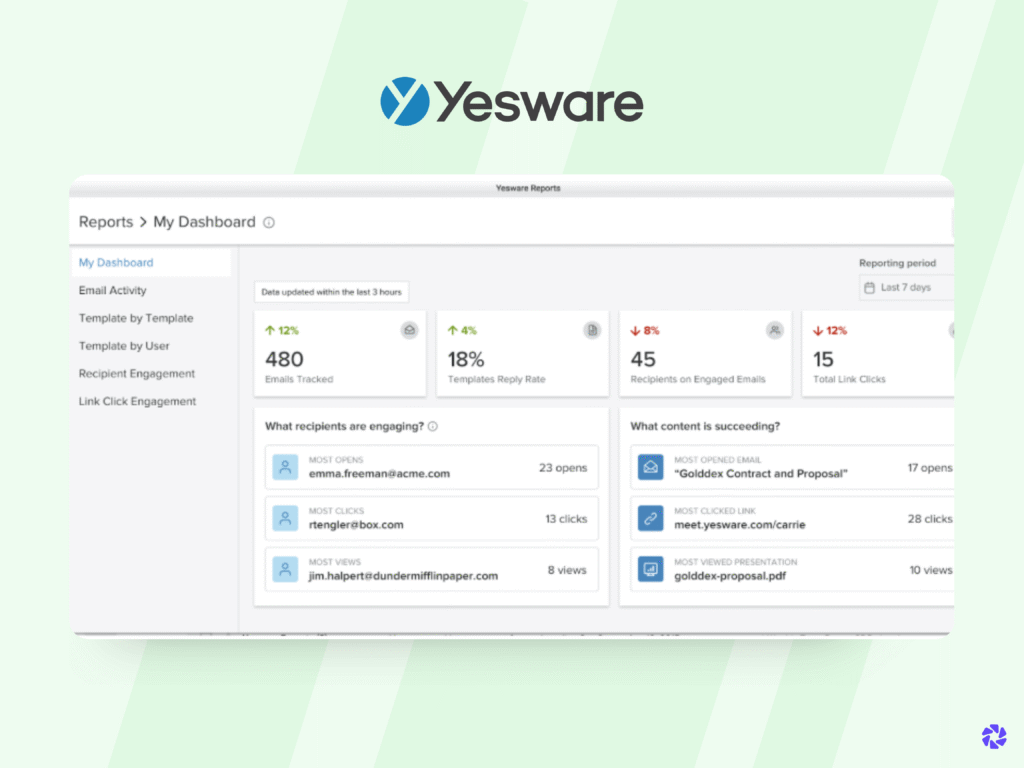The image size is (1024, 768).
Task: Click the Reports breadcrumb link
Action: click(106, 222)
